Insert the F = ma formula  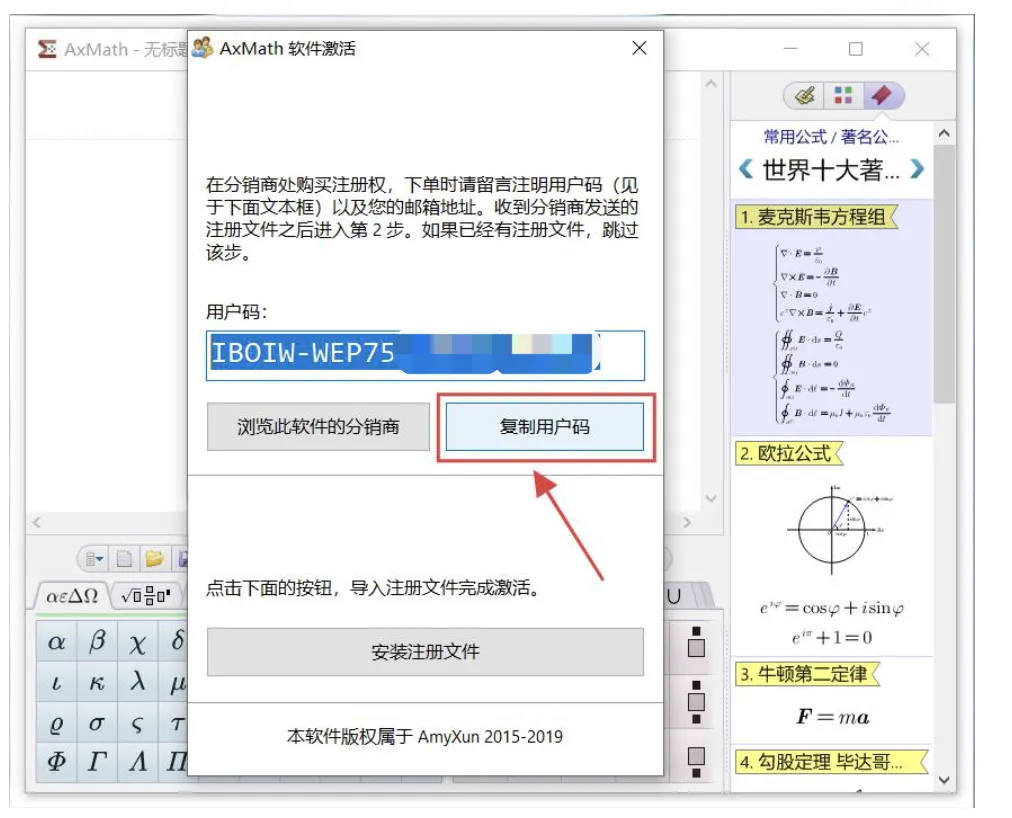point(833,717)
